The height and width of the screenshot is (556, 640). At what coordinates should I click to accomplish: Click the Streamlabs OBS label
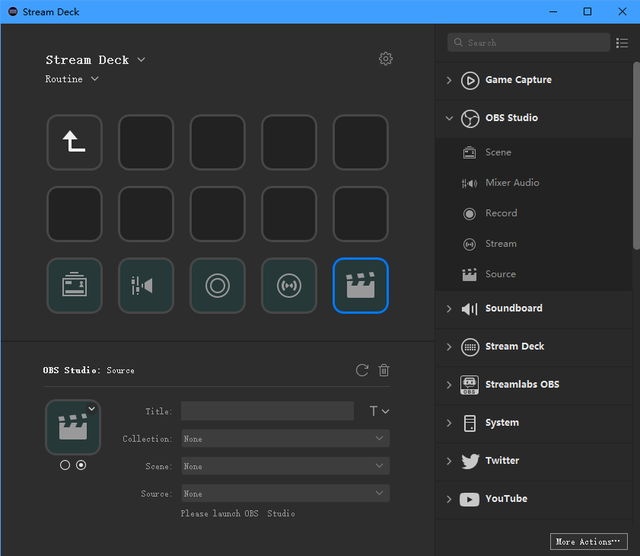pyautogui.click(x=522, y=385)
